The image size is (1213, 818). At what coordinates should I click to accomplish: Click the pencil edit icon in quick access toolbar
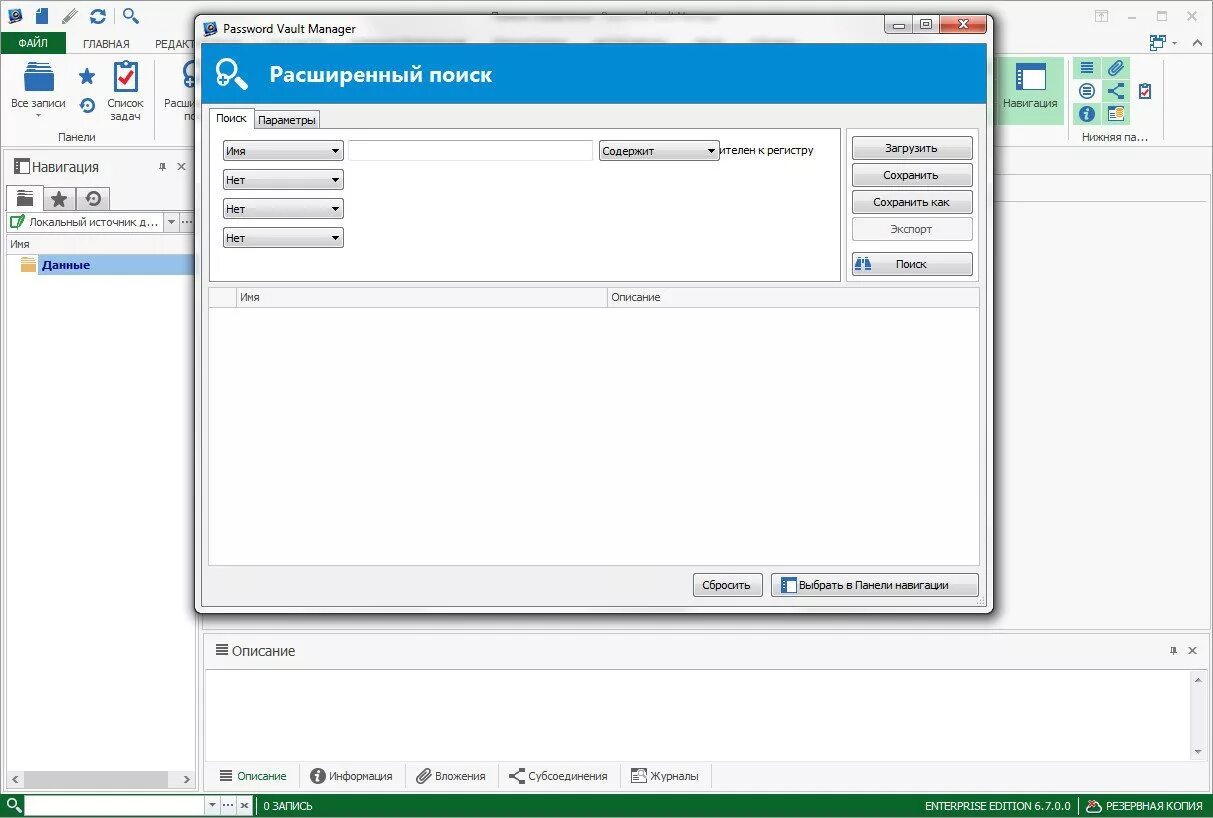click(69, 16)
